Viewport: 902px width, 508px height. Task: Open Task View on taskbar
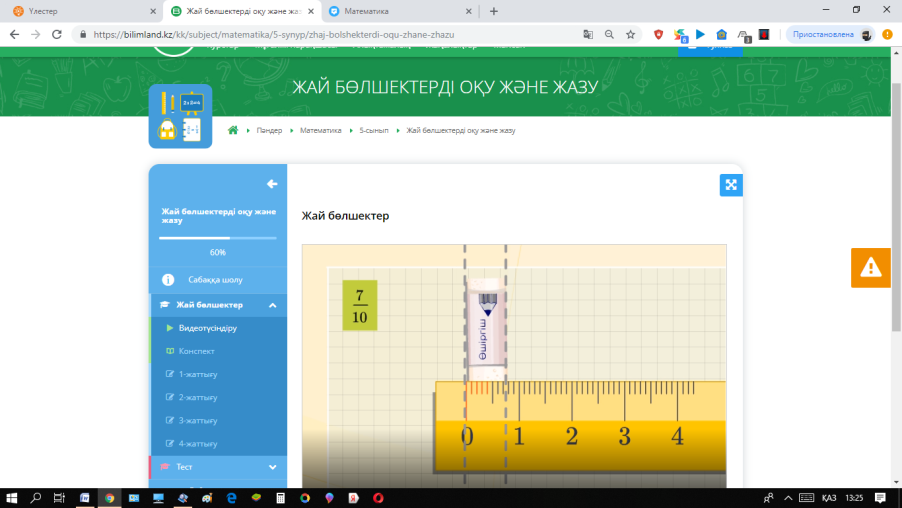tap(59, 498)
